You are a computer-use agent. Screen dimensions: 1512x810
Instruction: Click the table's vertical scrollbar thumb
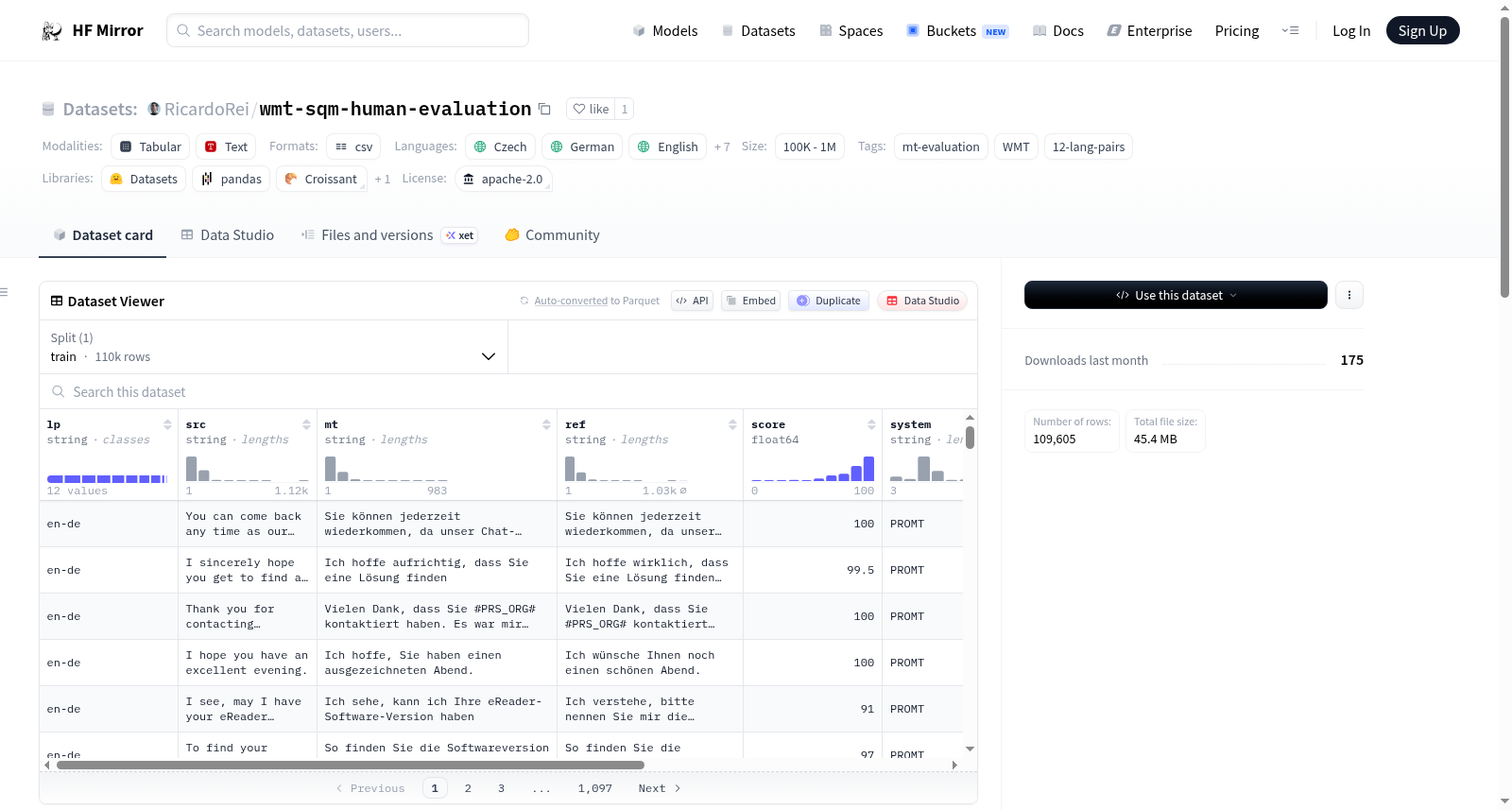970,438
